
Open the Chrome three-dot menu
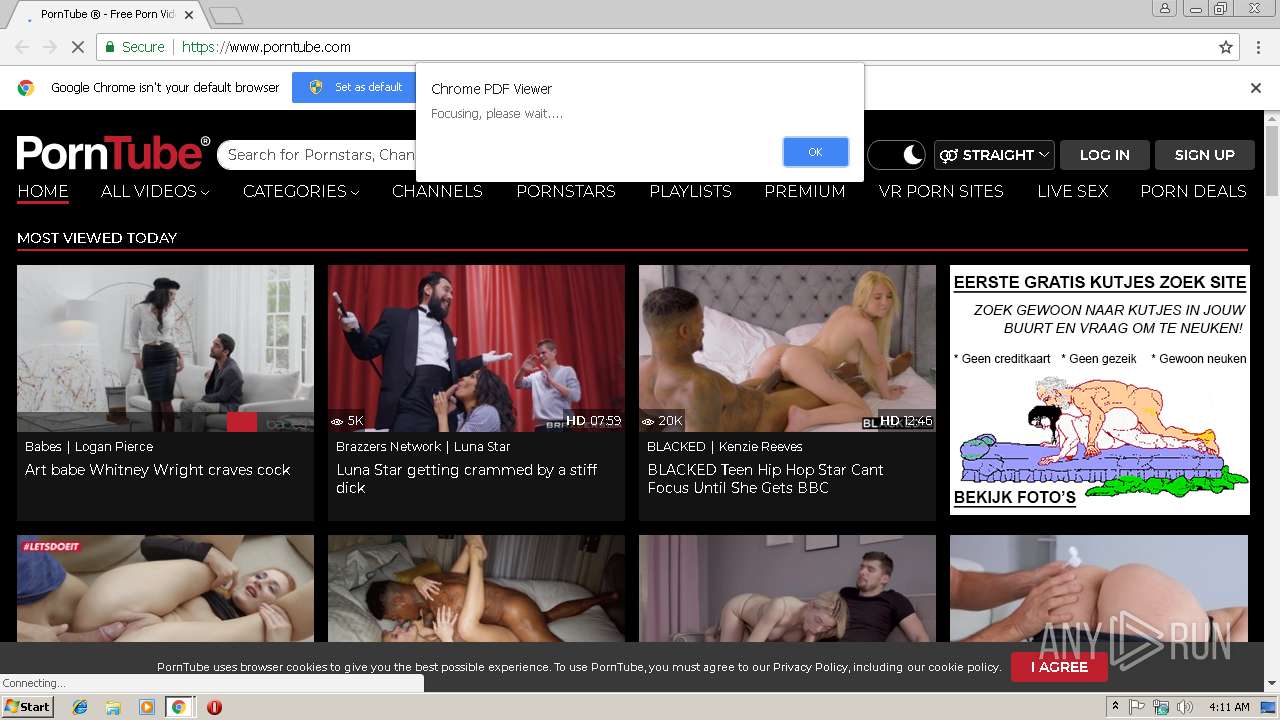click(x=1257, y=47)
